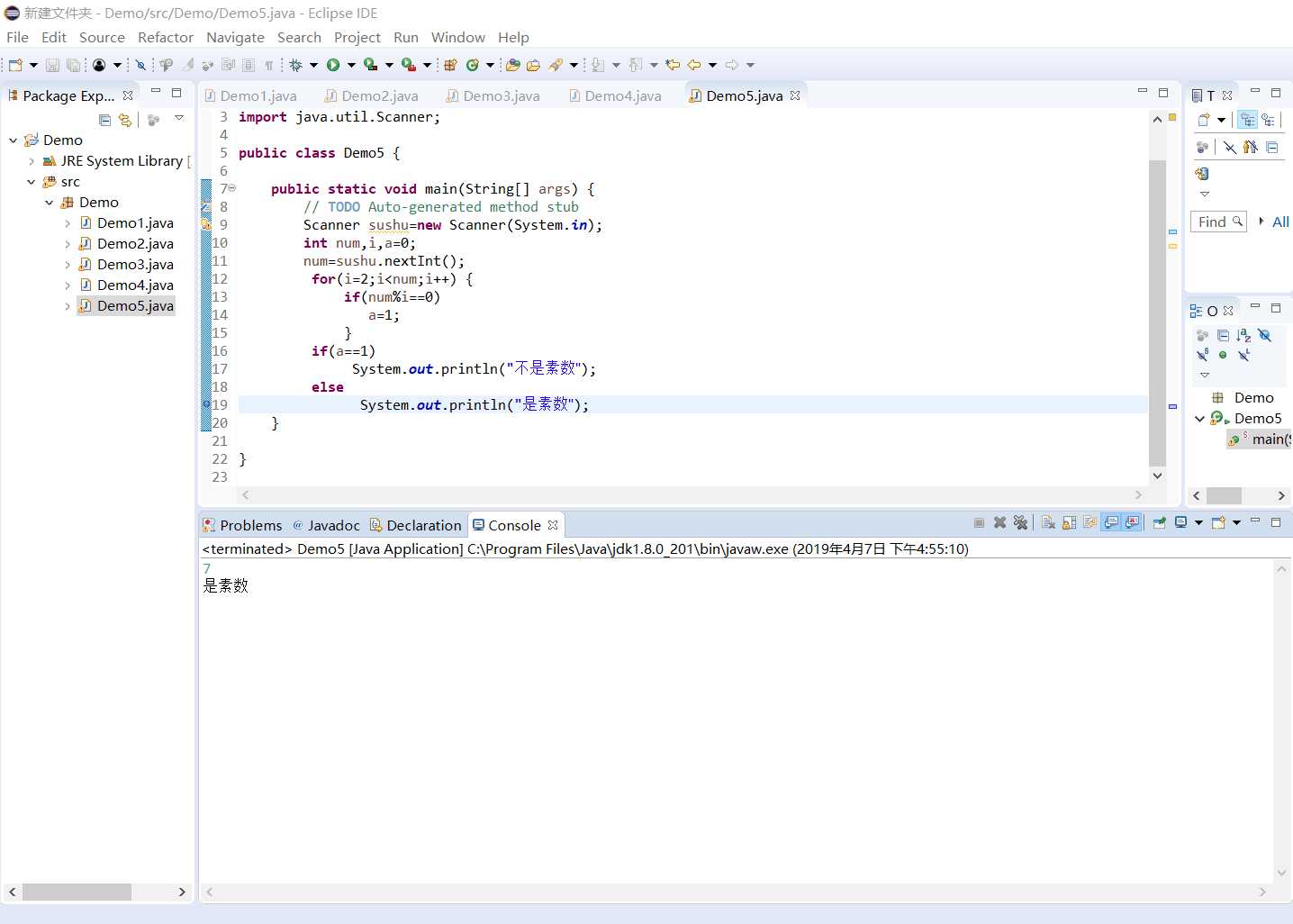Collapse the src folder node
This screenshot has width=1293, height=924.
[32, 182]
